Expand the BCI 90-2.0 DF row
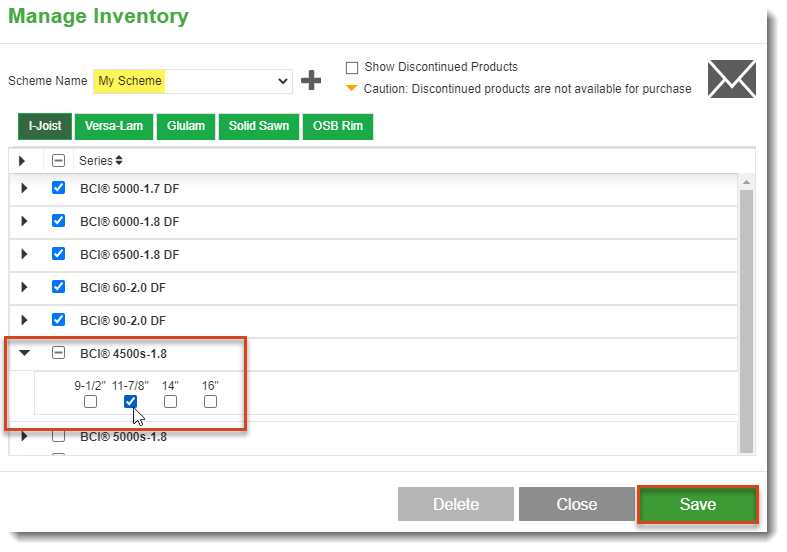 pyautogui.click(x=24, y=320)
